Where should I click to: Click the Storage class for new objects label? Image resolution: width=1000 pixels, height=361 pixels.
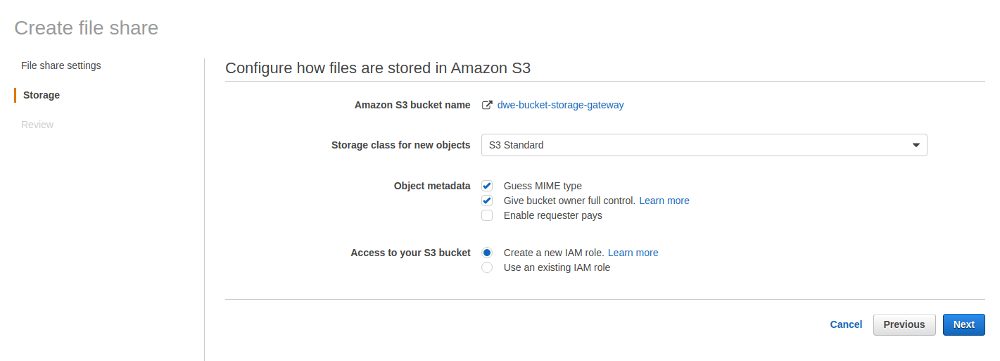(x=401, y=145)
